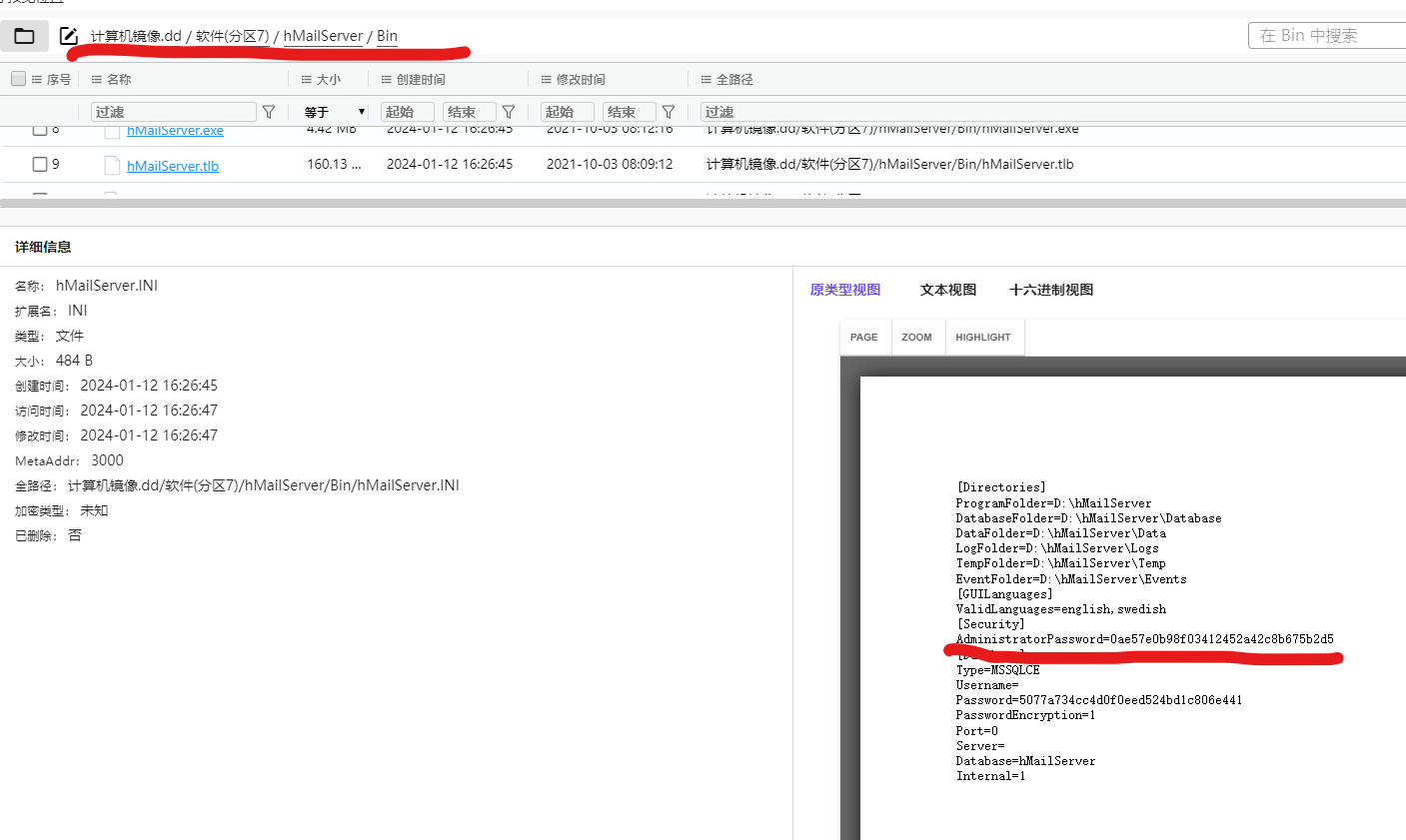
Task: Click the 加密类型 value 未知
Action: [x=94, y=510]
